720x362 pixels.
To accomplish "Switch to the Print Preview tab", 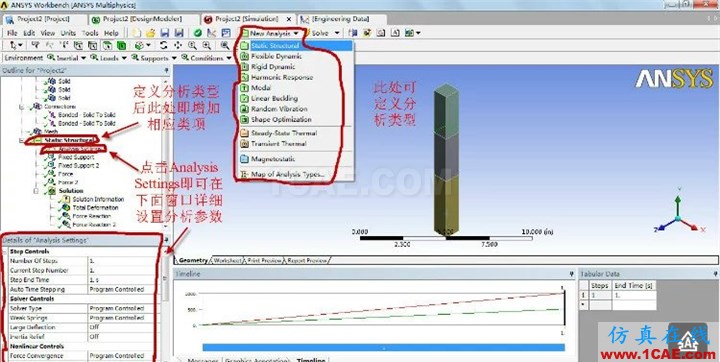I will 264,260.
